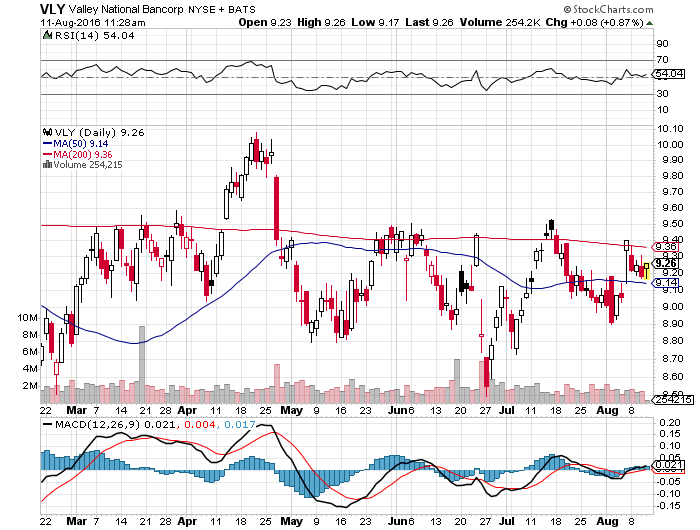Click the red MA(200) legend marker
The height and width of the screenshot is (530, 700).
[x=44, y=153]
